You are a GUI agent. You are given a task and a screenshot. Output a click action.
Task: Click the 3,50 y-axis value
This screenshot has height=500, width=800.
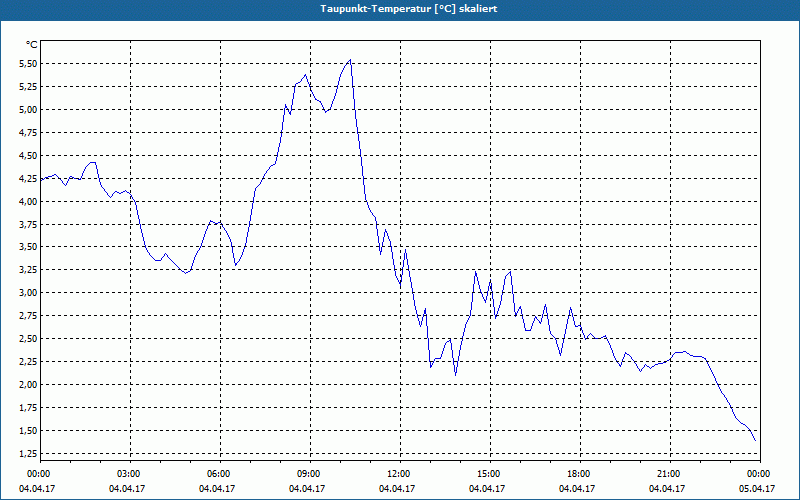coord(28,247)
